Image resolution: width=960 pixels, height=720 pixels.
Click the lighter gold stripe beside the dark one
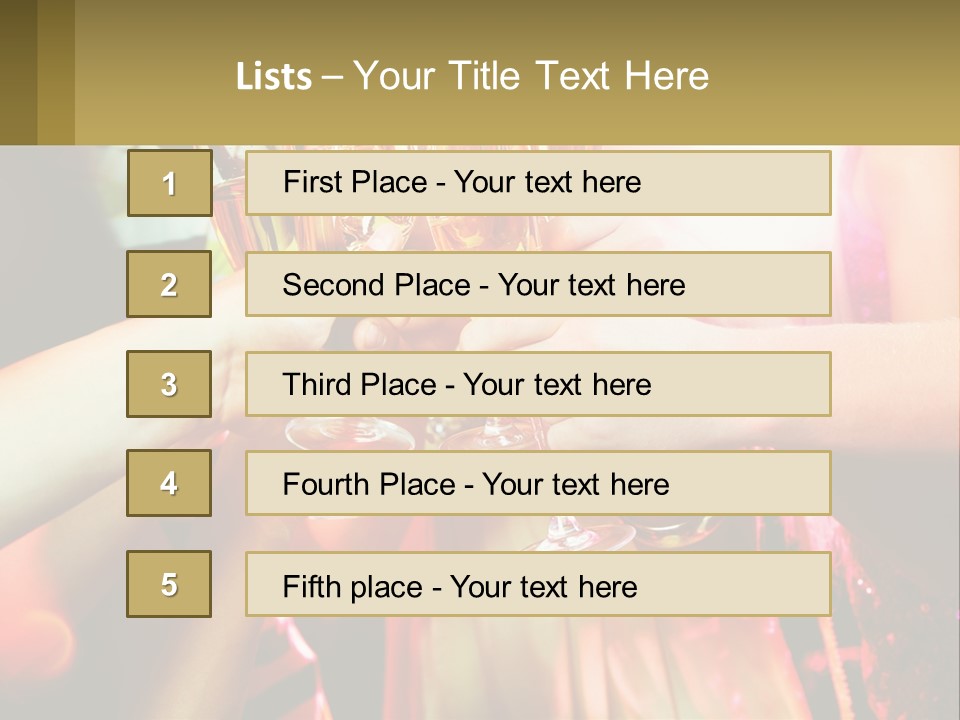pyautogui.click(x=56, y=72)
